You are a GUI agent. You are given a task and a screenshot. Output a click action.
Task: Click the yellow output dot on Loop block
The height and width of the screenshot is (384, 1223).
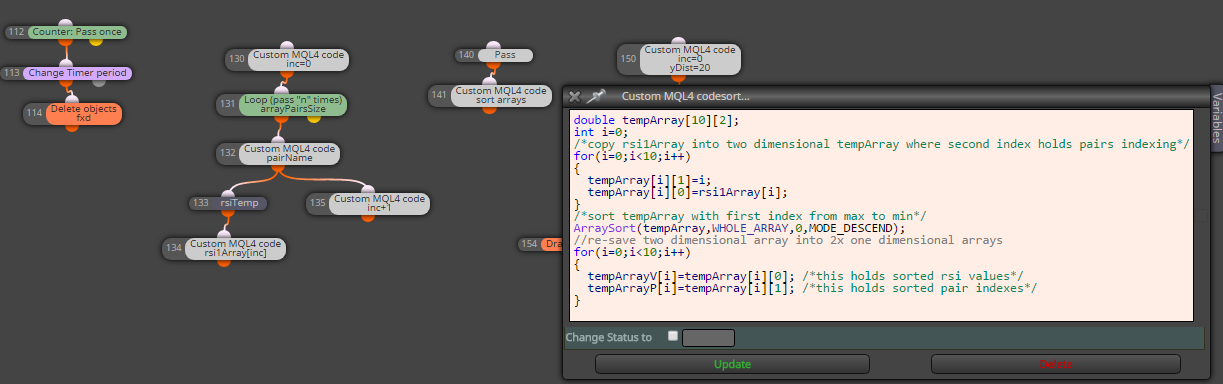coord(314,117)
